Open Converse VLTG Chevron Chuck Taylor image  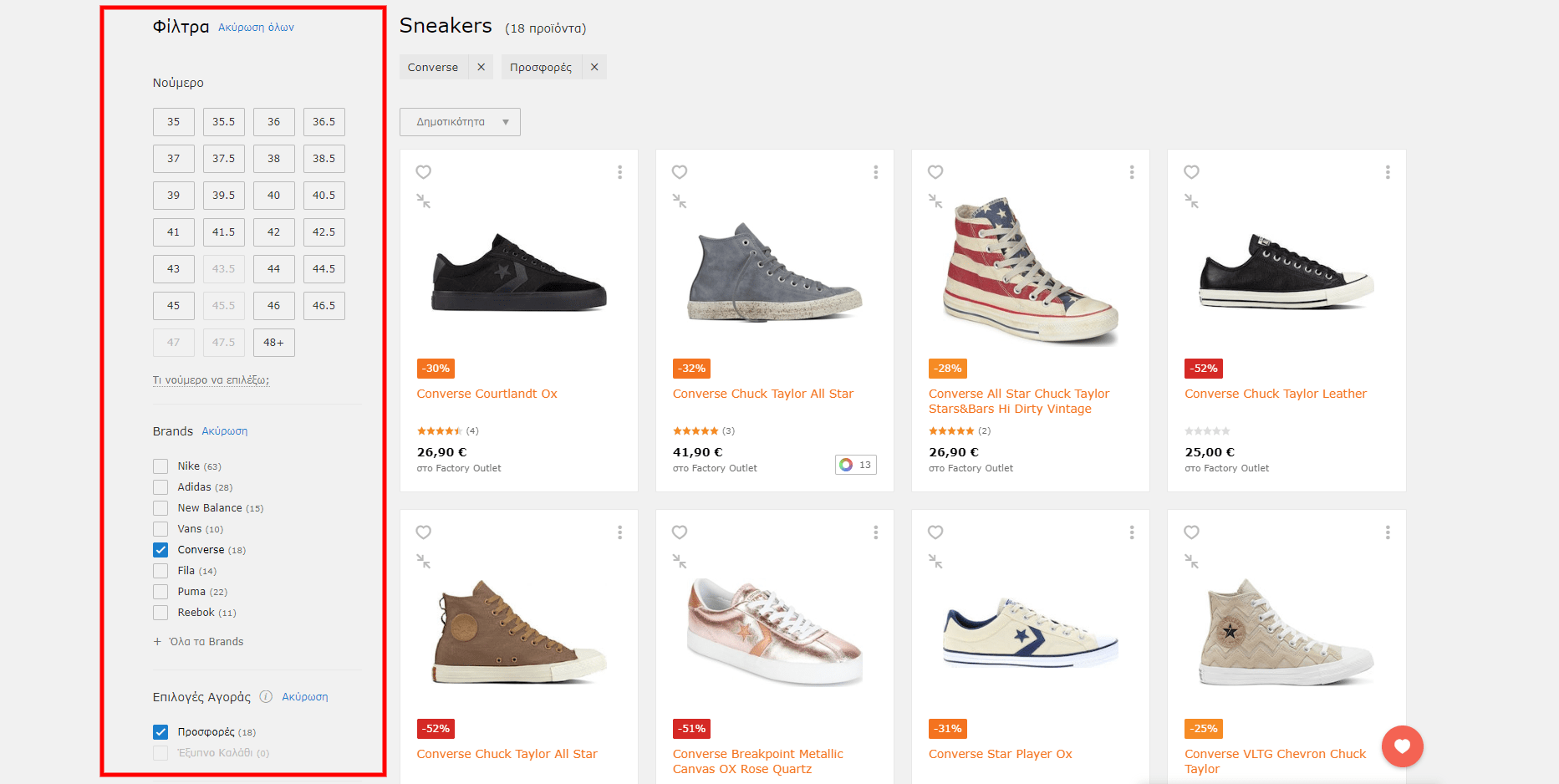pyautogui.click(x=1286, y=634)
